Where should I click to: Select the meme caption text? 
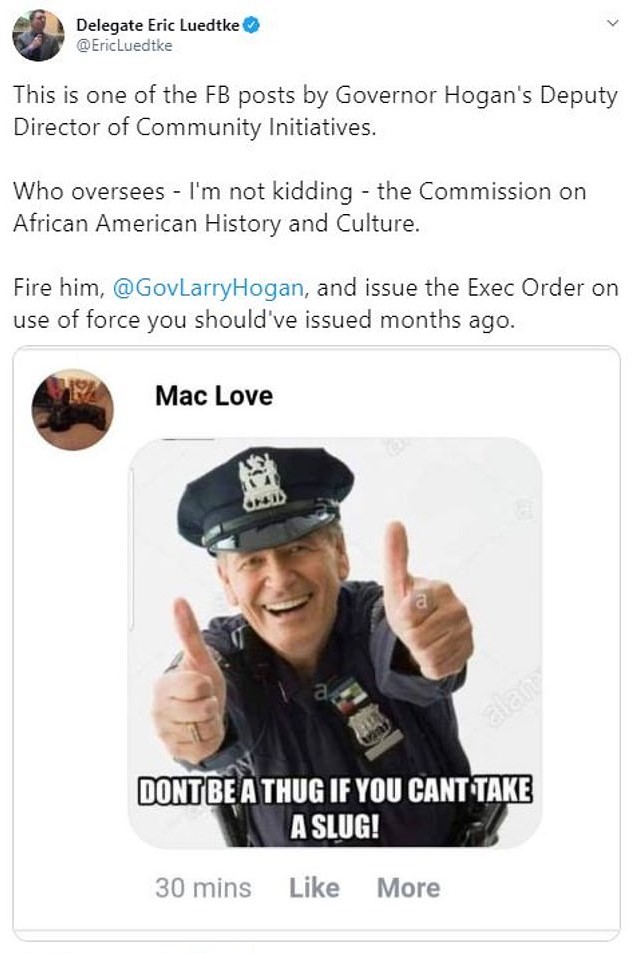point(335,808)
